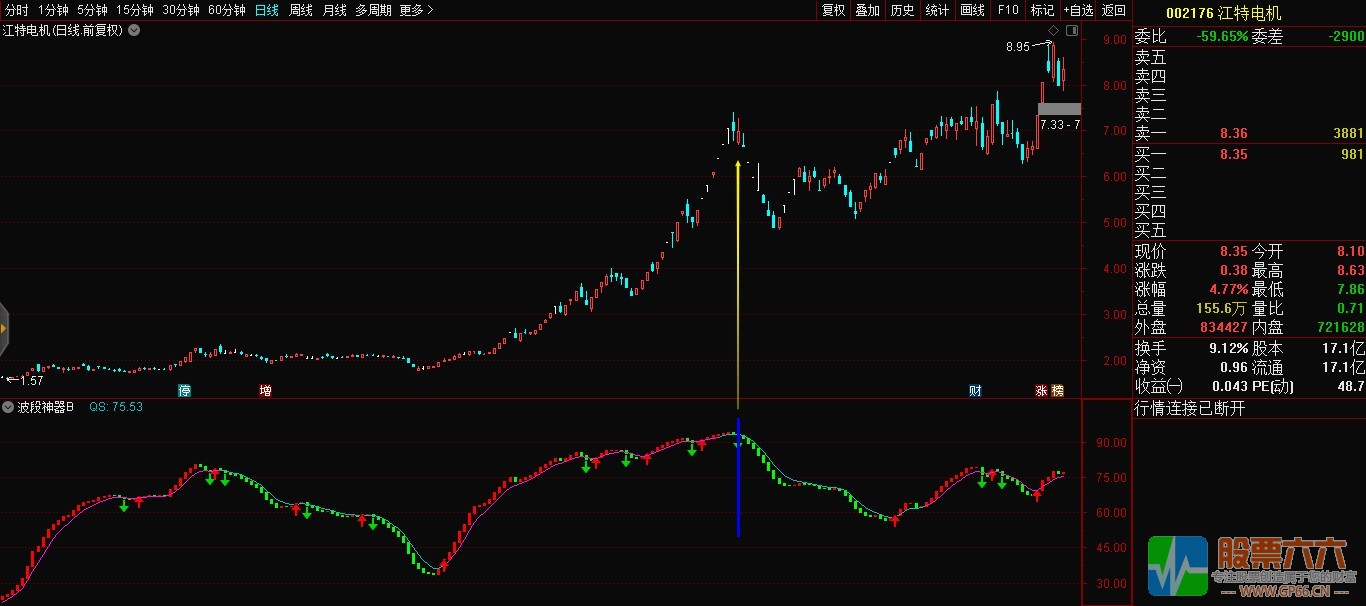Image resolution: width=1366 pixels, height=606 pixels.
Task: Click the left edge panel expand handle
Action: (x=4, y=327)
